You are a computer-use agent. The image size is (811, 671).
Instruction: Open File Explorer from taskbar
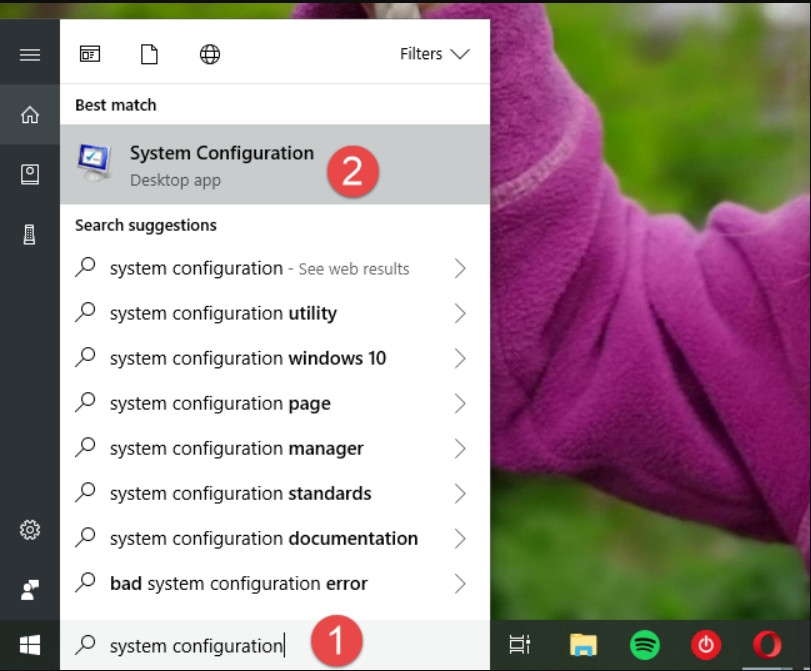tap(583, 645)
